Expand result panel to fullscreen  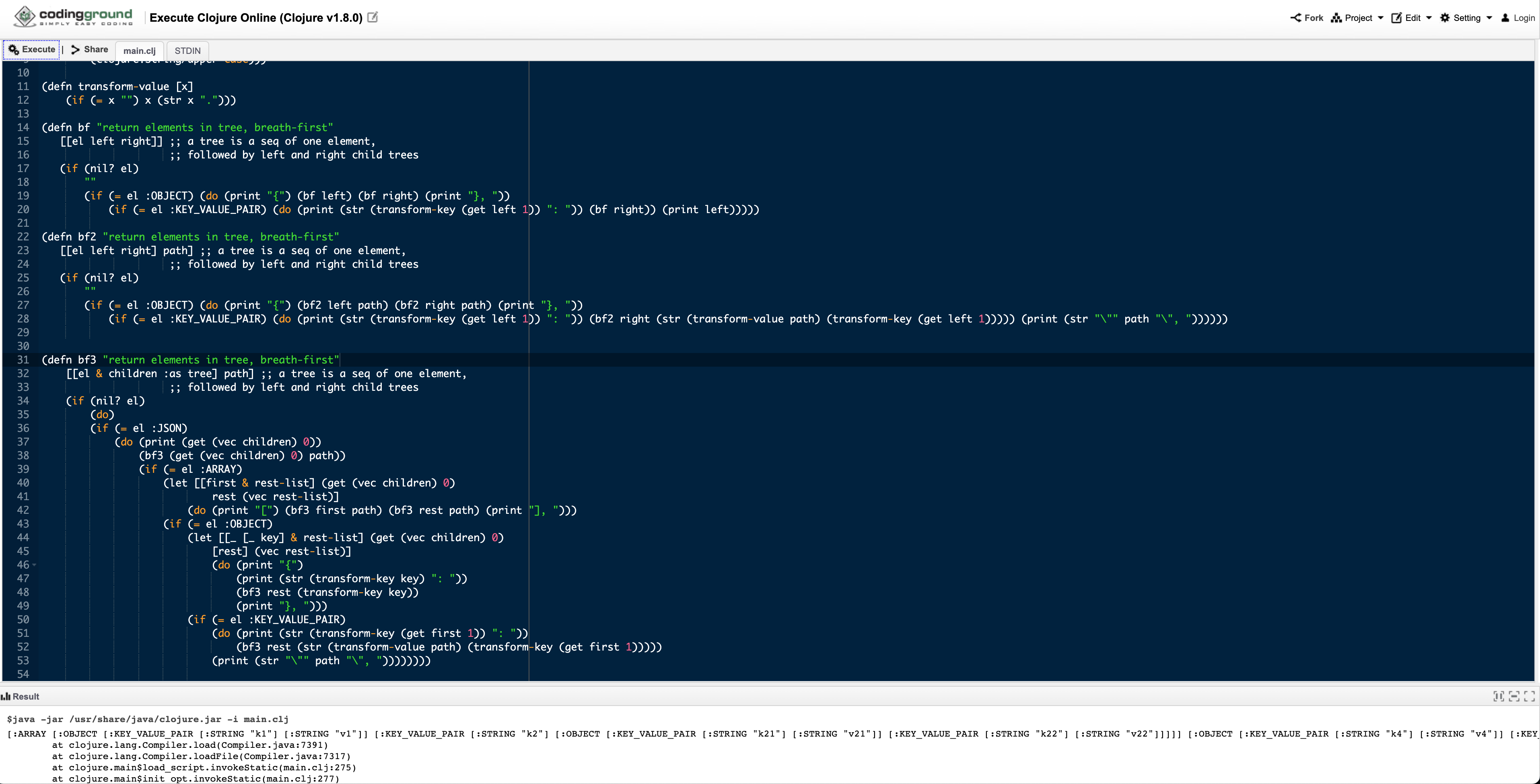1529,696
